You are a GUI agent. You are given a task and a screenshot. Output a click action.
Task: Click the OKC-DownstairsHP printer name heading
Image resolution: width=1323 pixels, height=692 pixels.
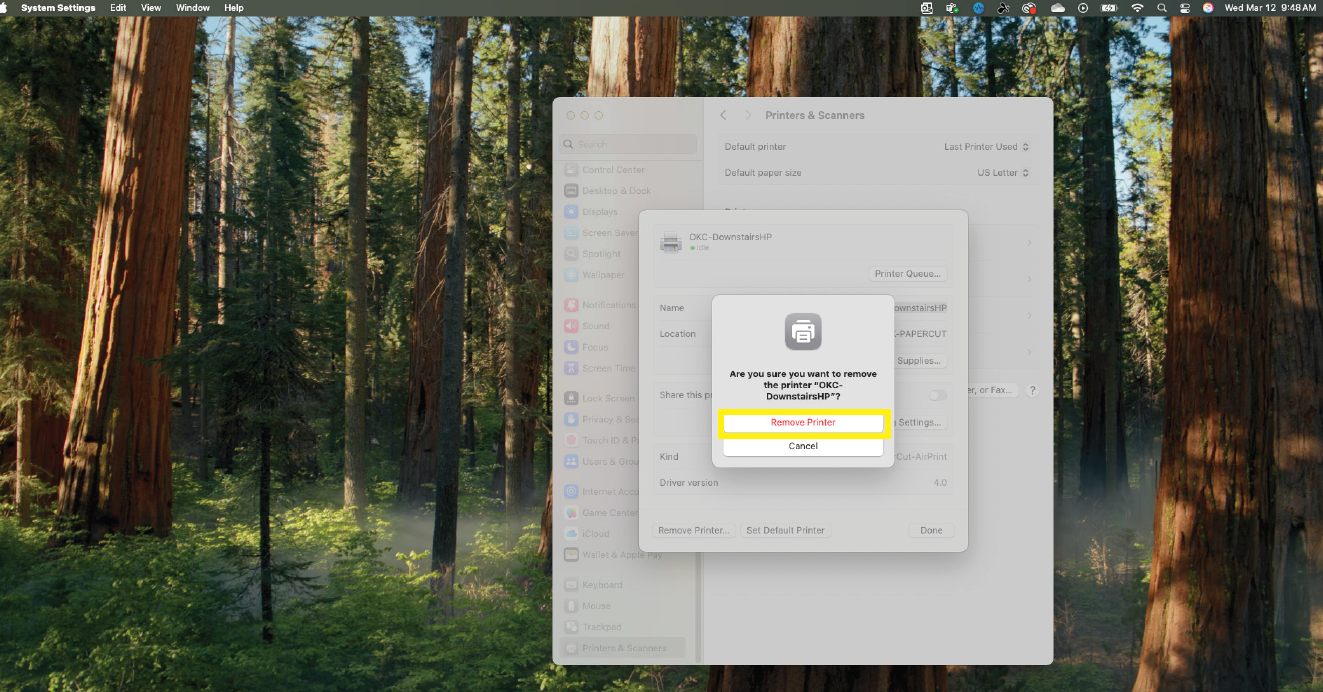(x=730, y=237)
